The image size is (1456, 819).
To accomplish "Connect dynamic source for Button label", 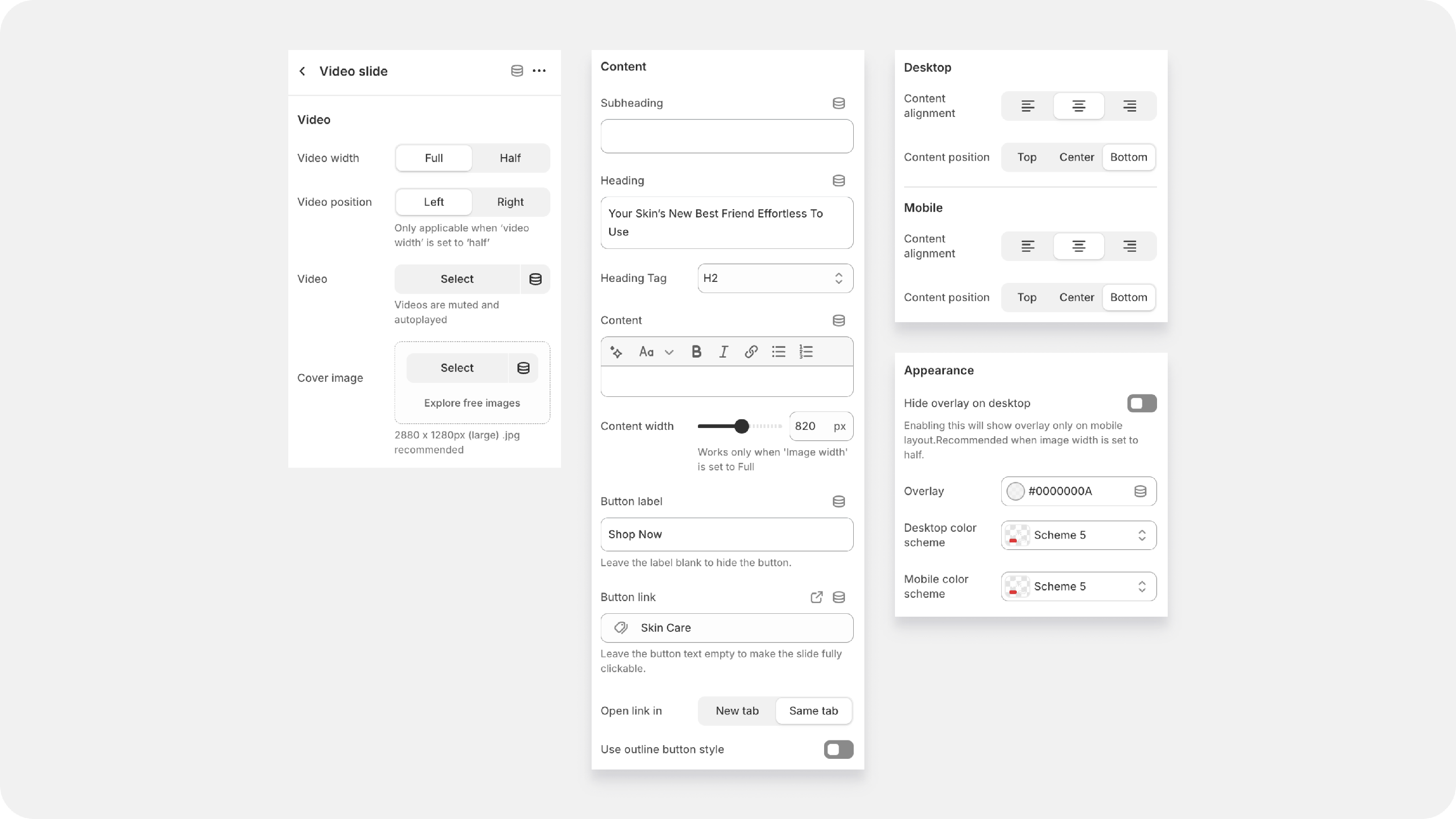I will pos(839,501).
